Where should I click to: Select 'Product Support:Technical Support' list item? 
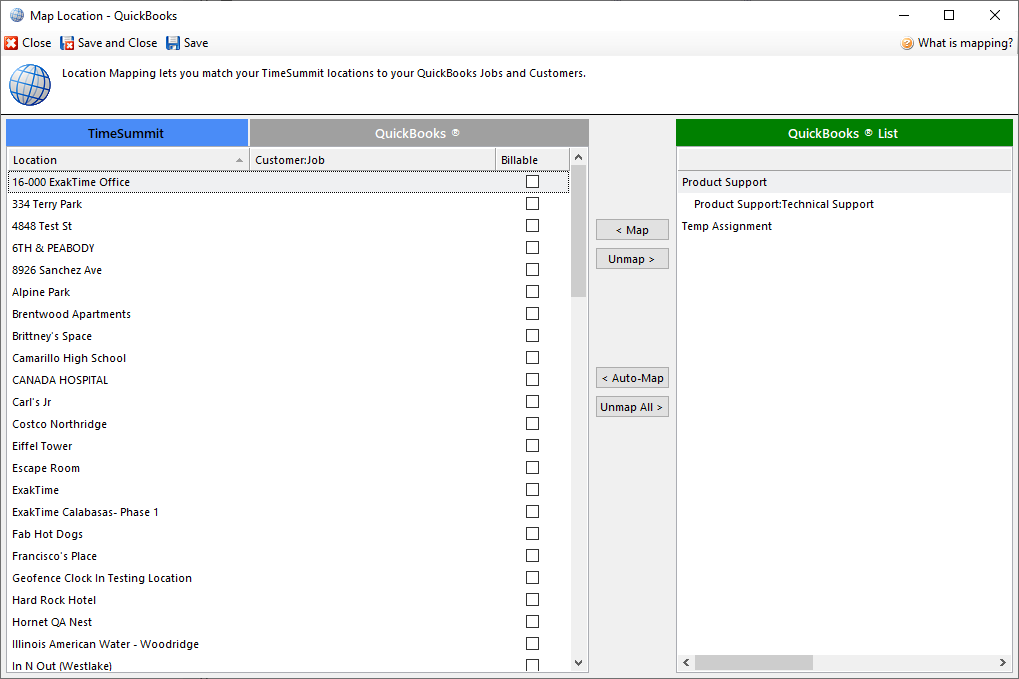(783, 204)
